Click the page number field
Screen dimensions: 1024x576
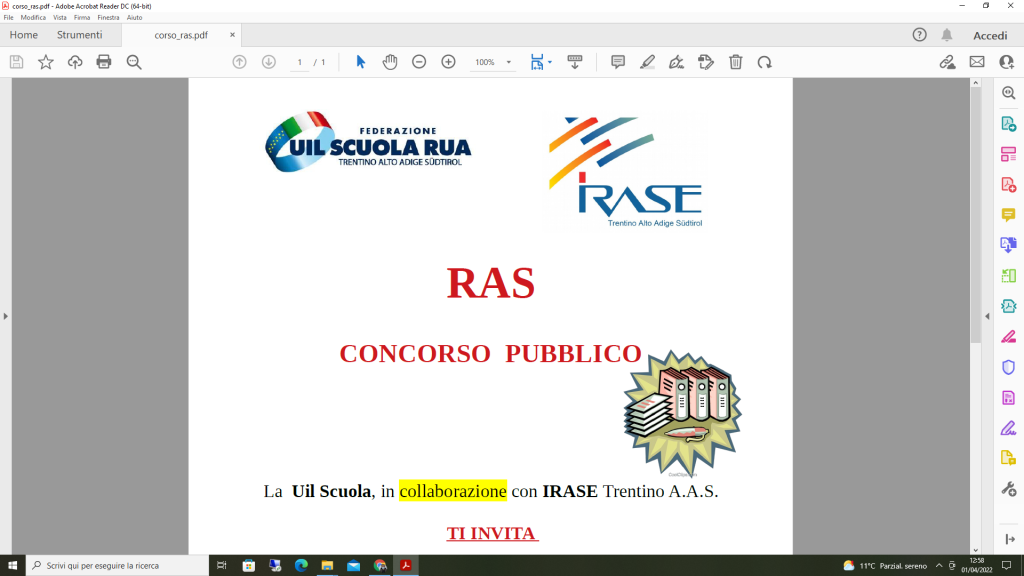(300, 62)
